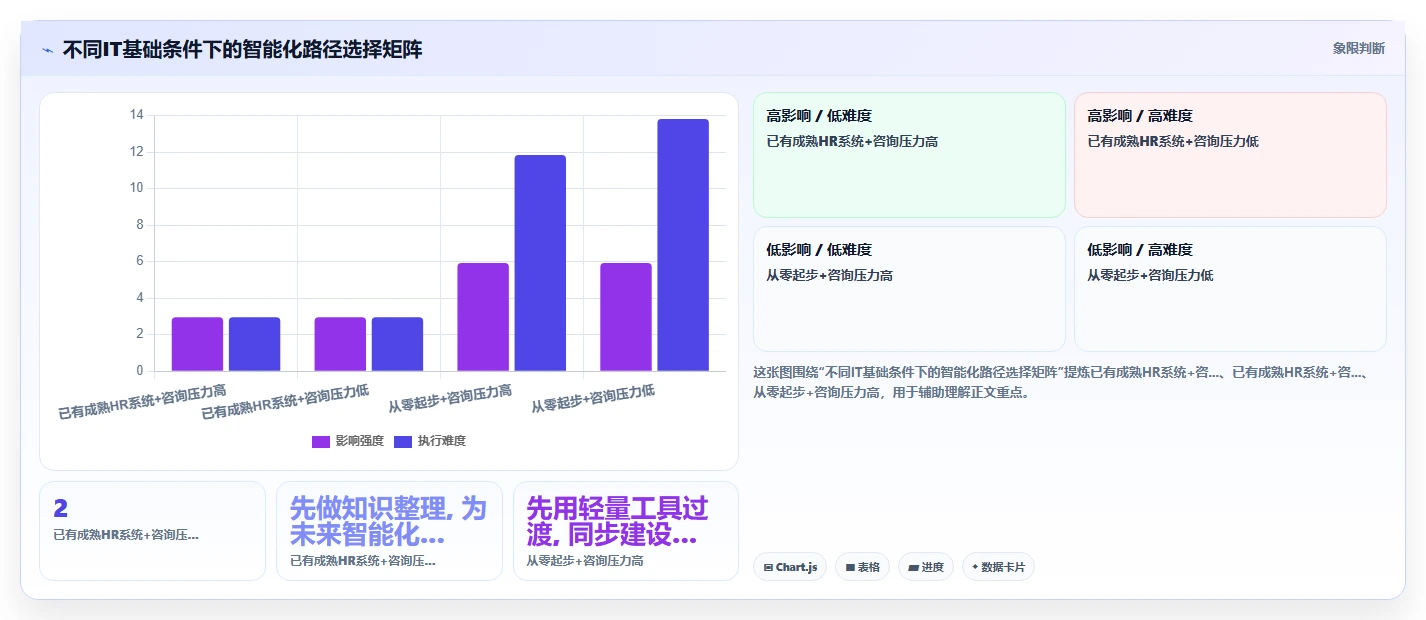Select the 低影响 / 低难度 quadrant card
This screenshot has height=620, width=1426.
(909, 289)
